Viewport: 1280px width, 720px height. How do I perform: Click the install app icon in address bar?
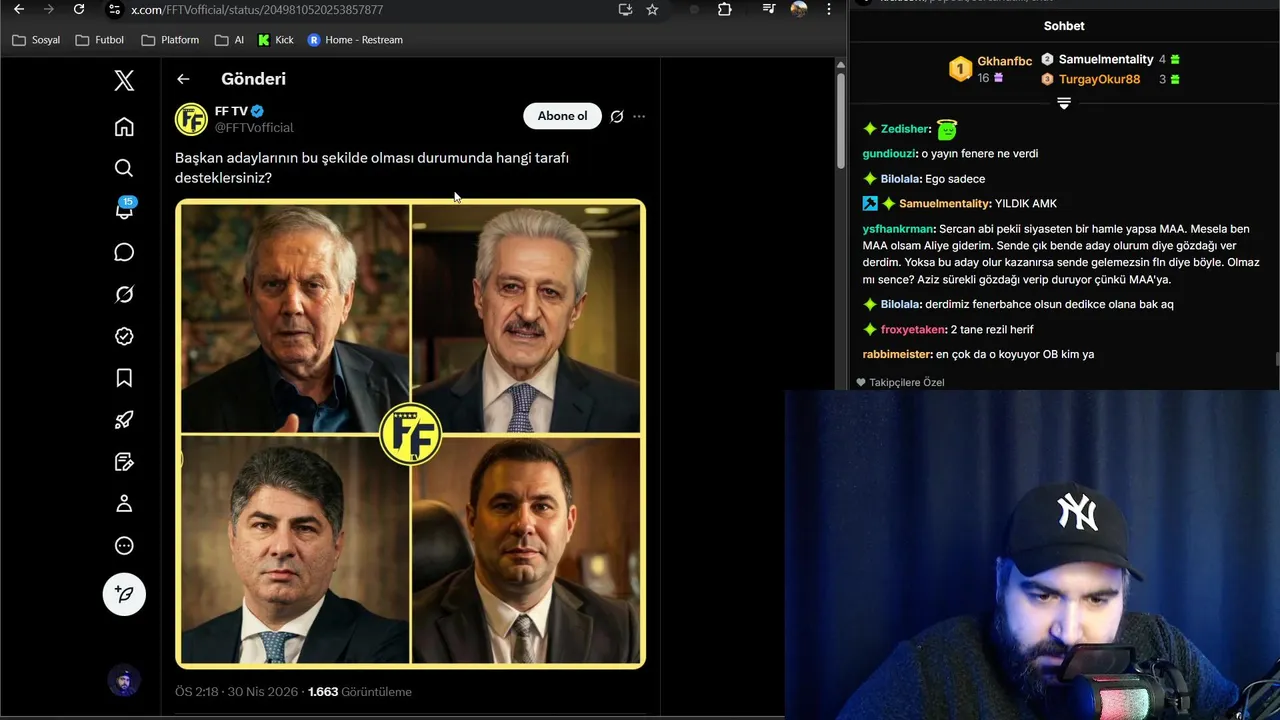pyautogui.click(x=625, y=9)
